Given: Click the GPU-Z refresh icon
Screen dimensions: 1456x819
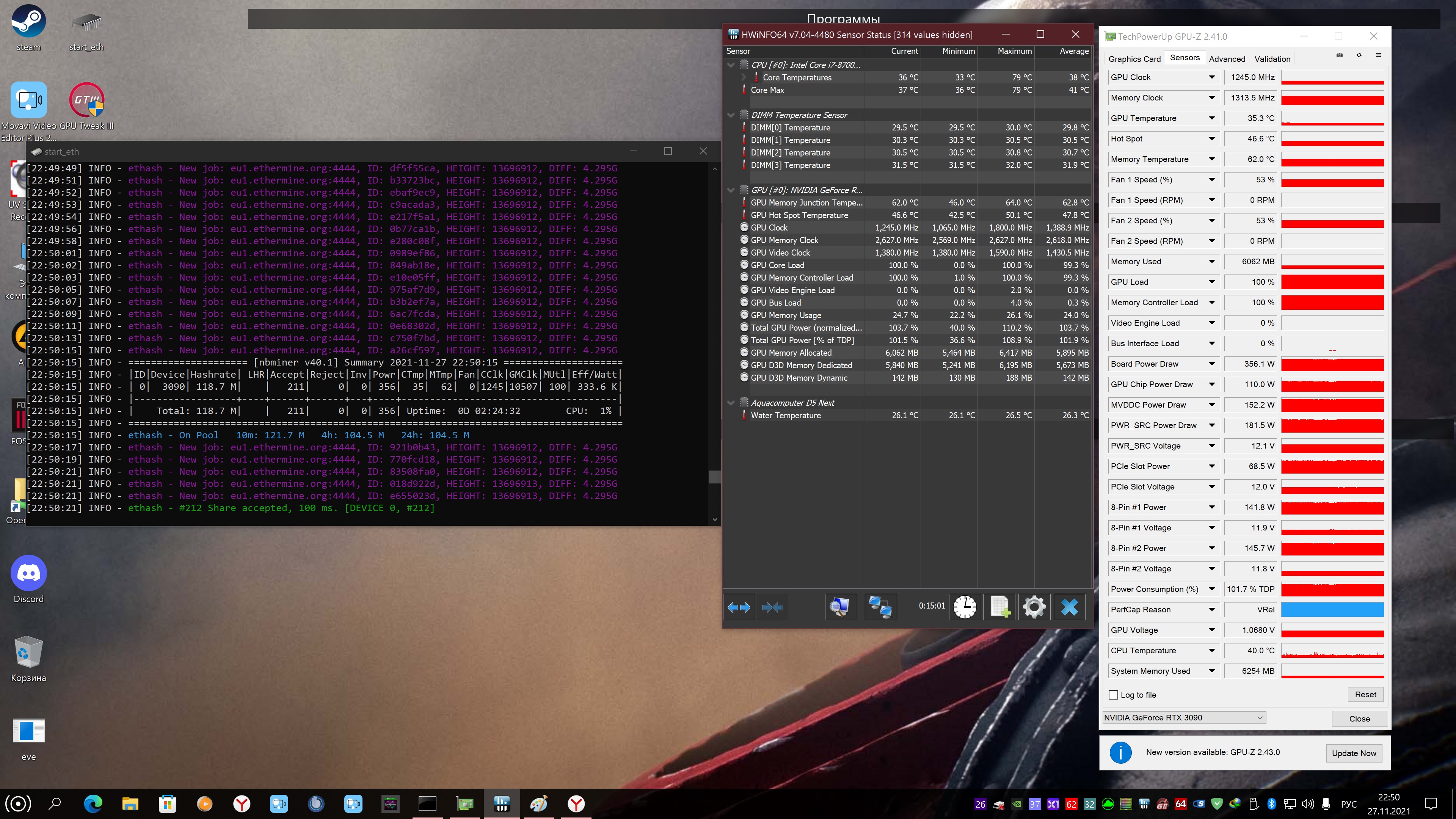Looking at the screenshot, I should pos(1359,55).
